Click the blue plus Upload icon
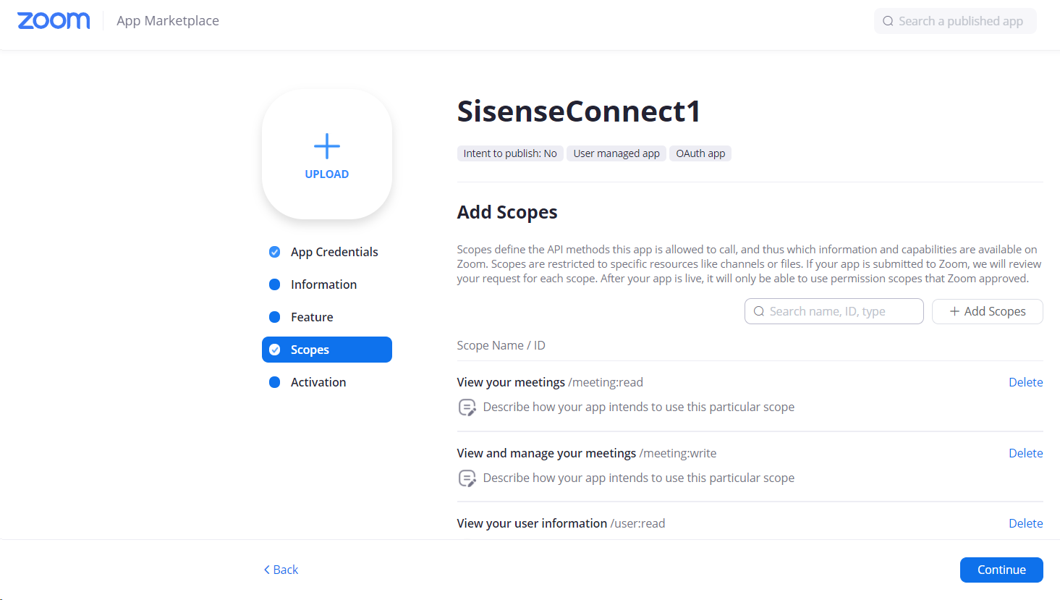Screen dimensions: 1060x600 (x=327, y=146)
